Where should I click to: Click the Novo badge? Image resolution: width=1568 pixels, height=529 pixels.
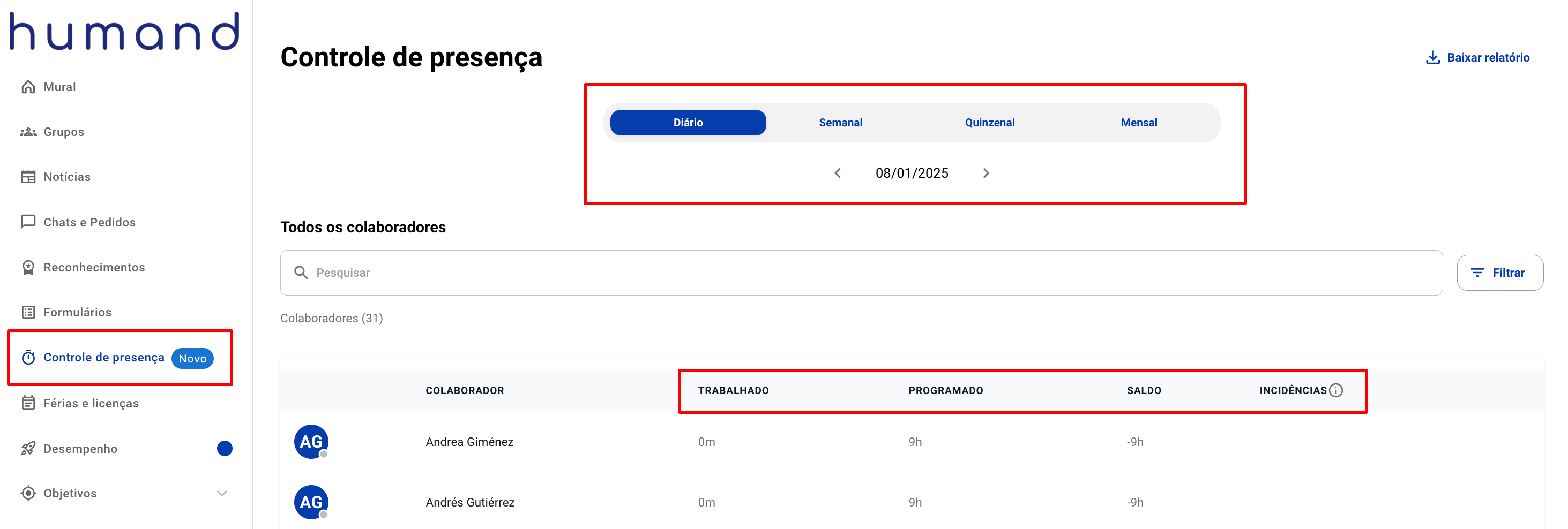pos(192,359)
